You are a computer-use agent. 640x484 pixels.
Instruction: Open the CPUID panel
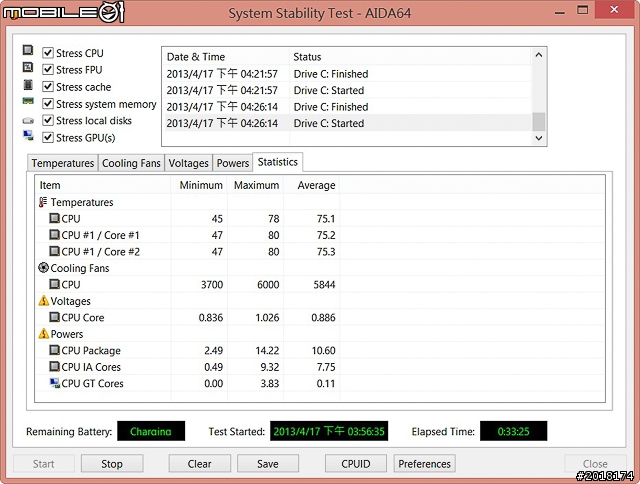(x=356, y=464)
